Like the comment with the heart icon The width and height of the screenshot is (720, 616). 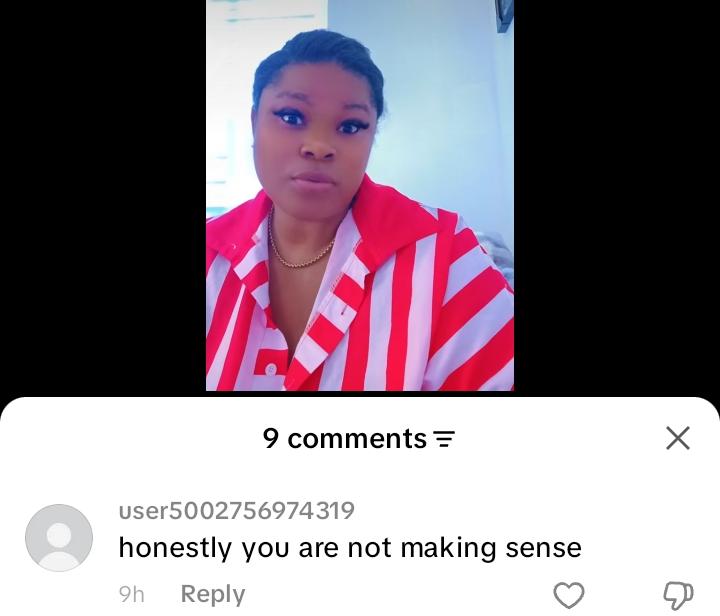pos(569,595)
